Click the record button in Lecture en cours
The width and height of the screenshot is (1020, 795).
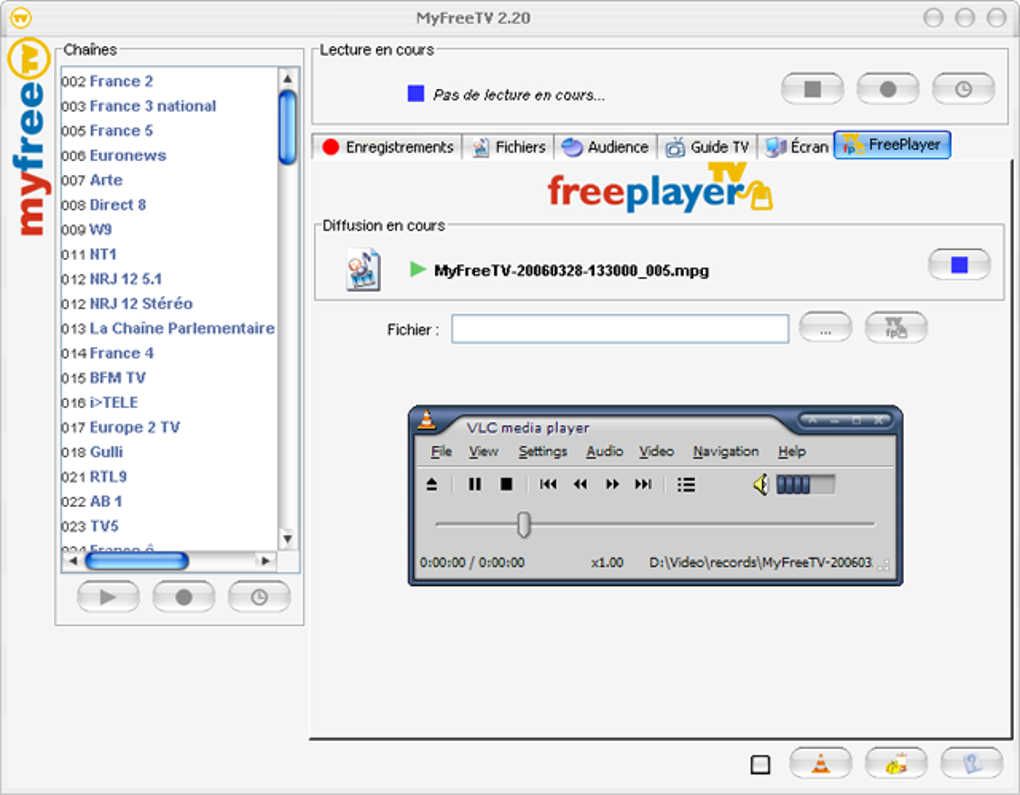click(x=888, y=88)
